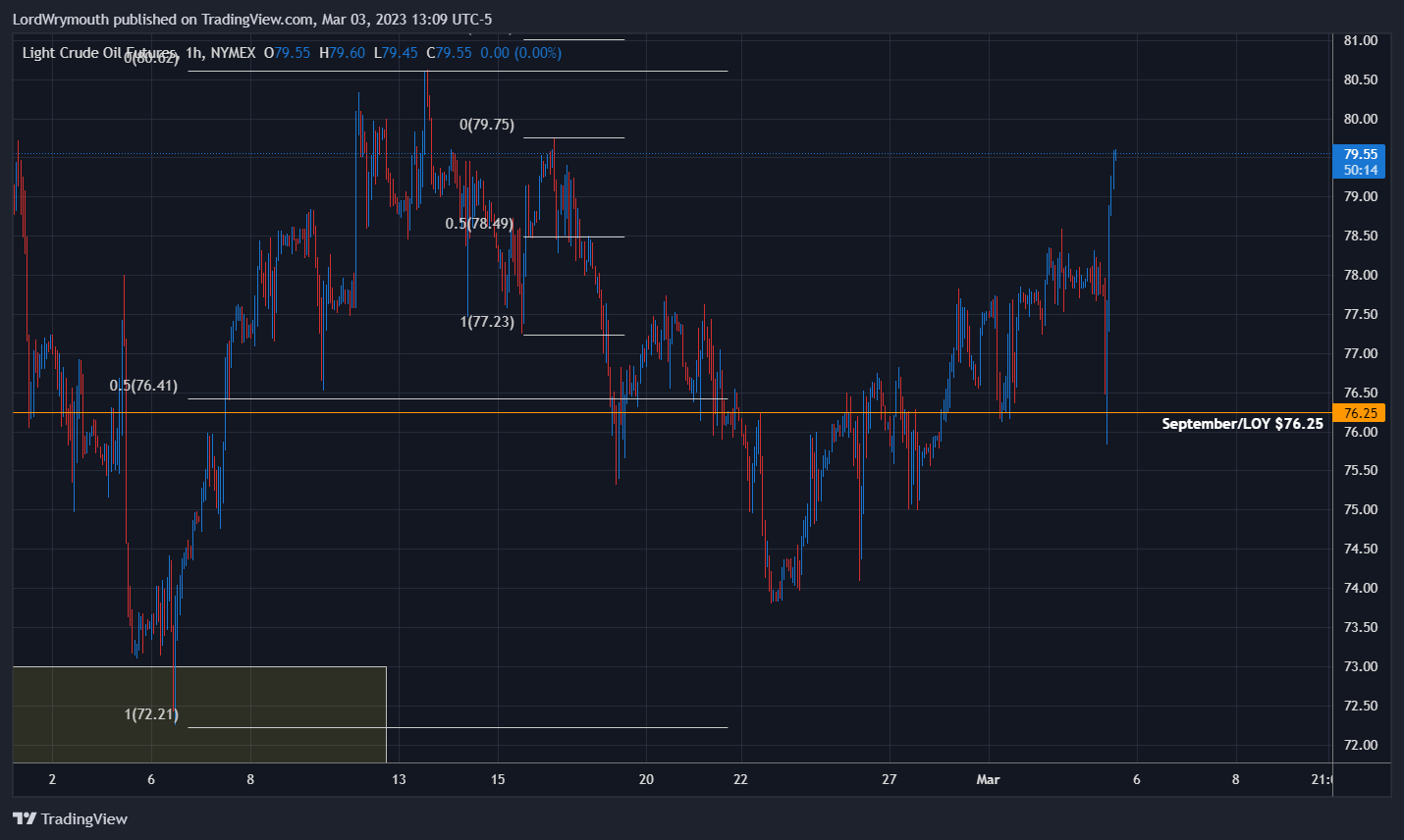
Task: Click the 76.50 price axis label
Action: [x=1361, y=393]
